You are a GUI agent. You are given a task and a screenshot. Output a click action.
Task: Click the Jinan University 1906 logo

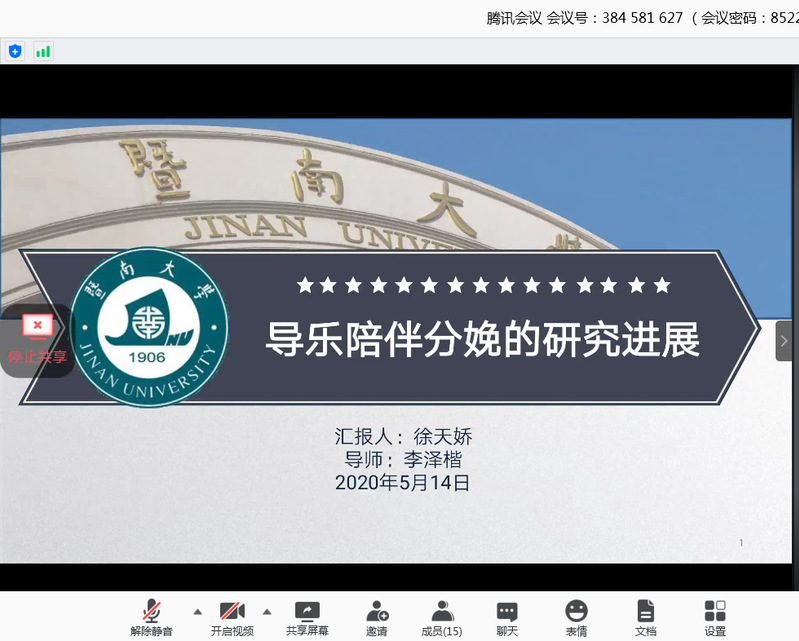coord(149,327)
